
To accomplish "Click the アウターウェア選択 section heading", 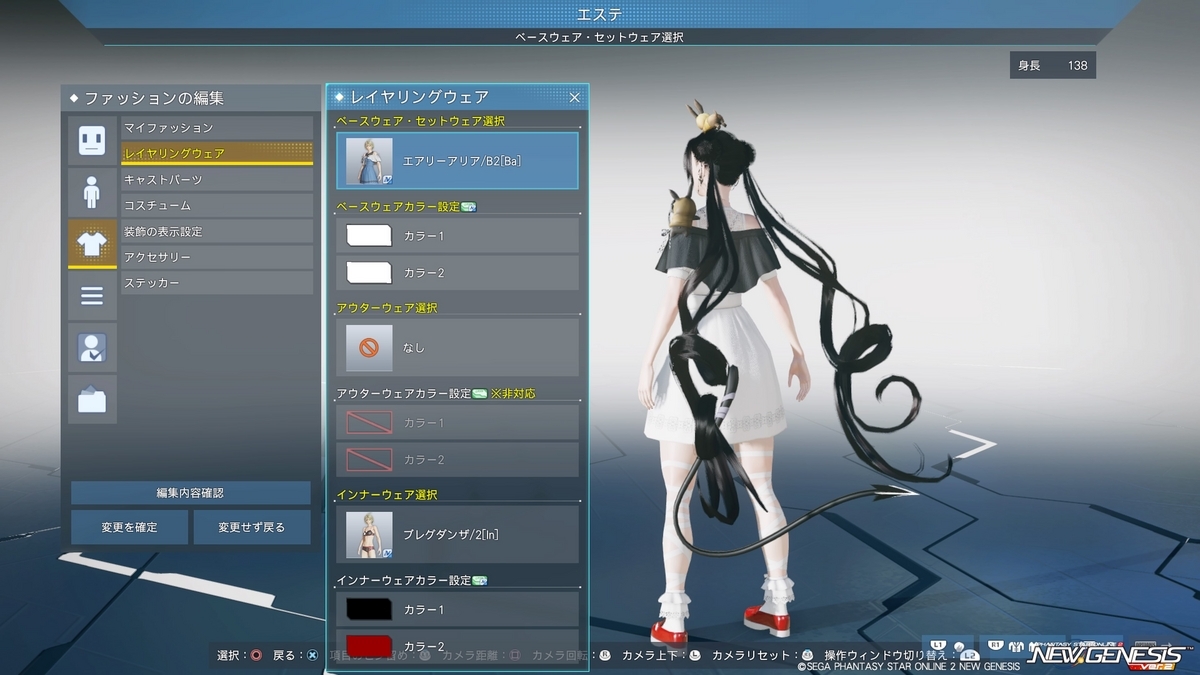I will tap(387, 308).
